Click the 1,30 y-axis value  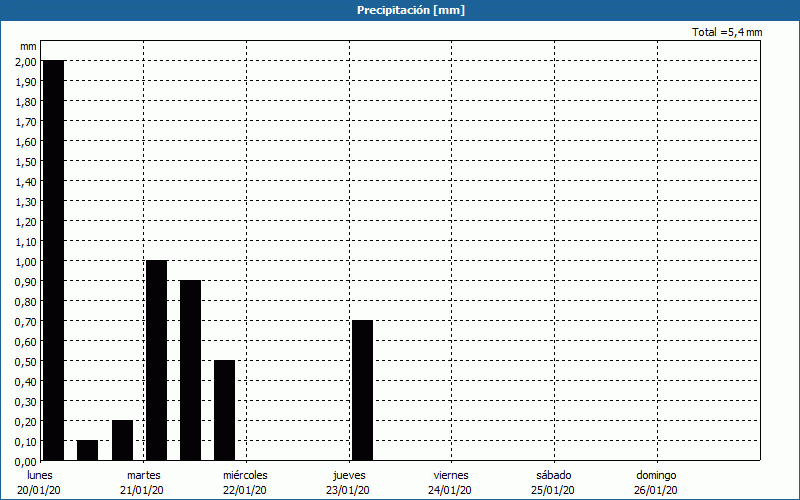[x=26, y=202]
